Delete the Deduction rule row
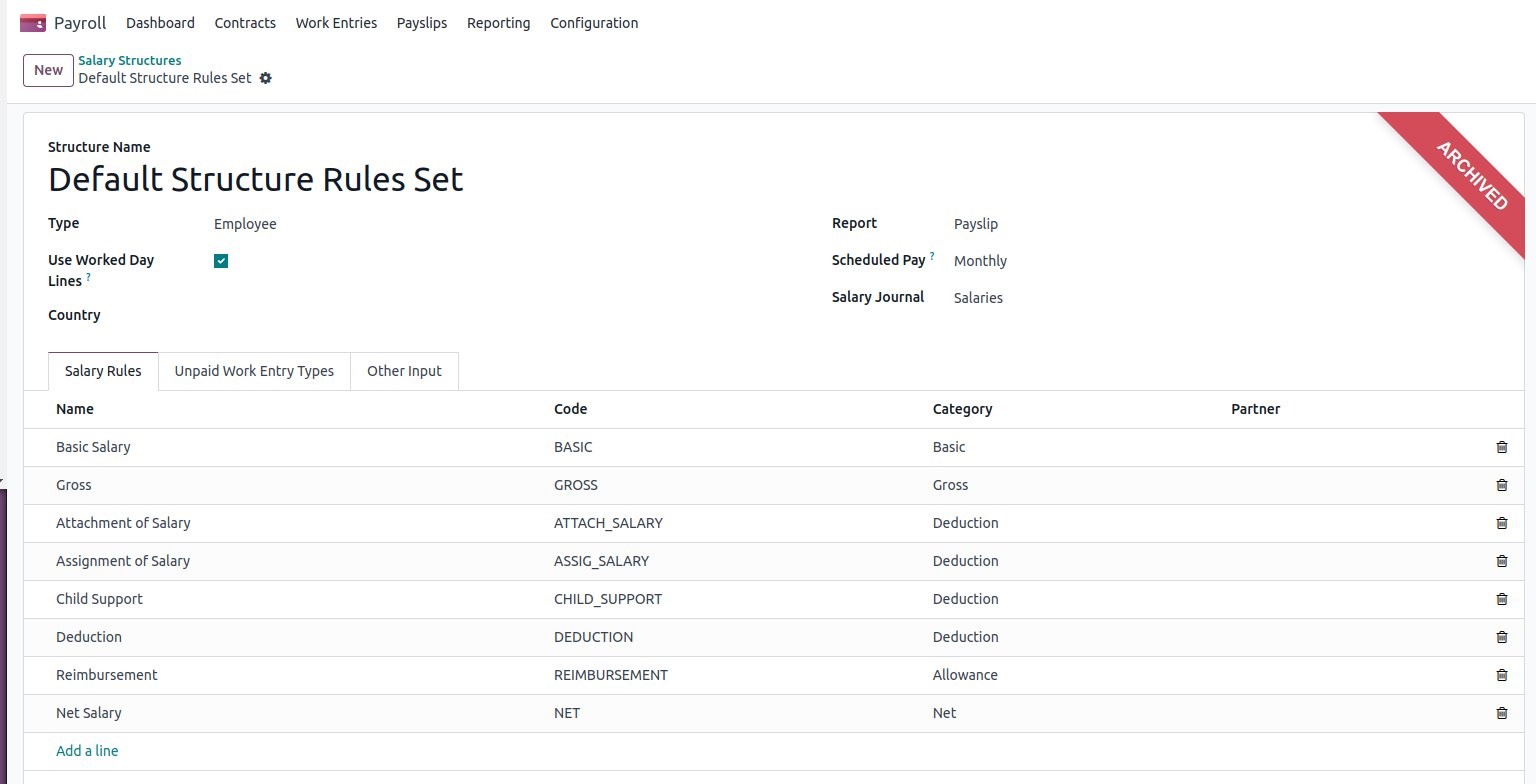 pyautogui.click(x=1501, y=637)
